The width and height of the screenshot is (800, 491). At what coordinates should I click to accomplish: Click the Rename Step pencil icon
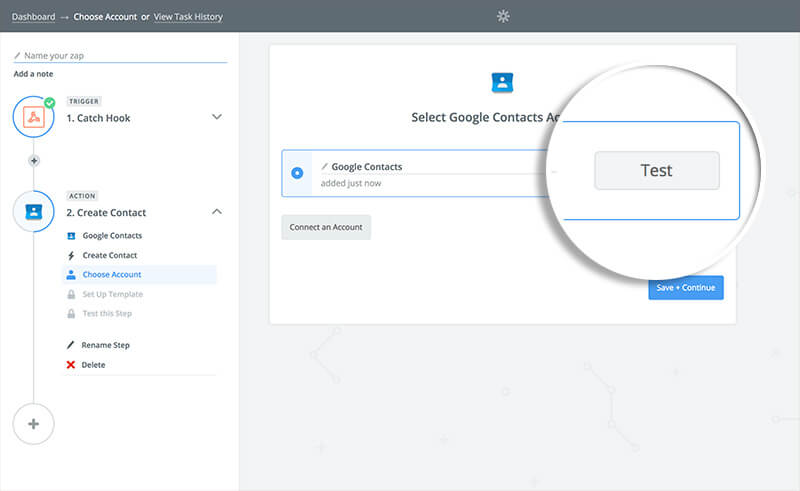(x=71, y=345)
